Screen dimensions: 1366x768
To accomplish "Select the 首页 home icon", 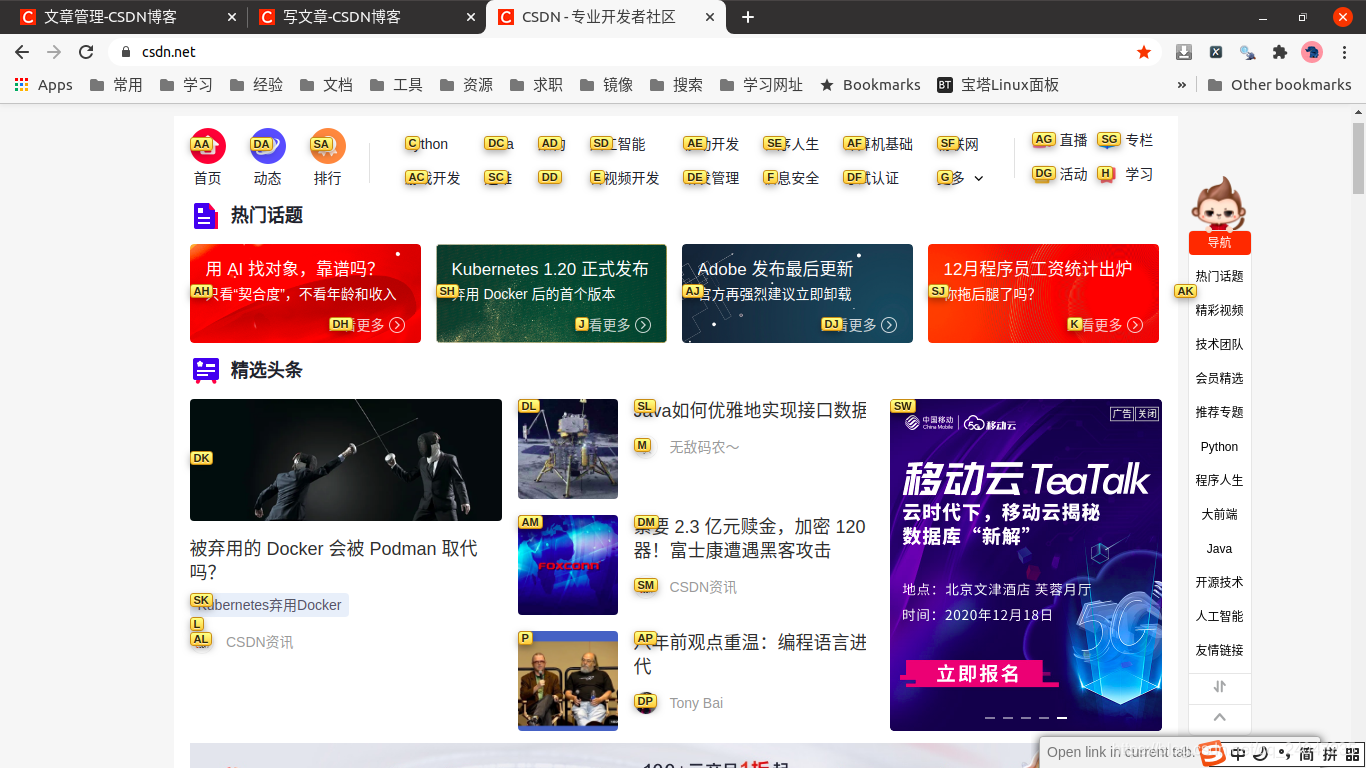I will click(x=207, y=145).
